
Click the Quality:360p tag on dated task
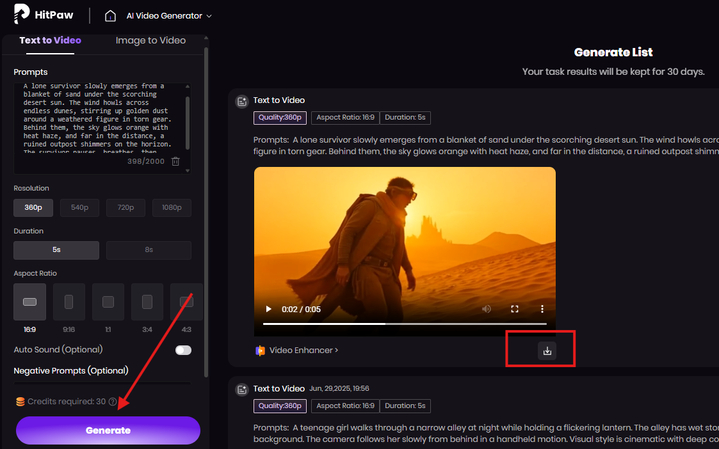tap(280, 406)
